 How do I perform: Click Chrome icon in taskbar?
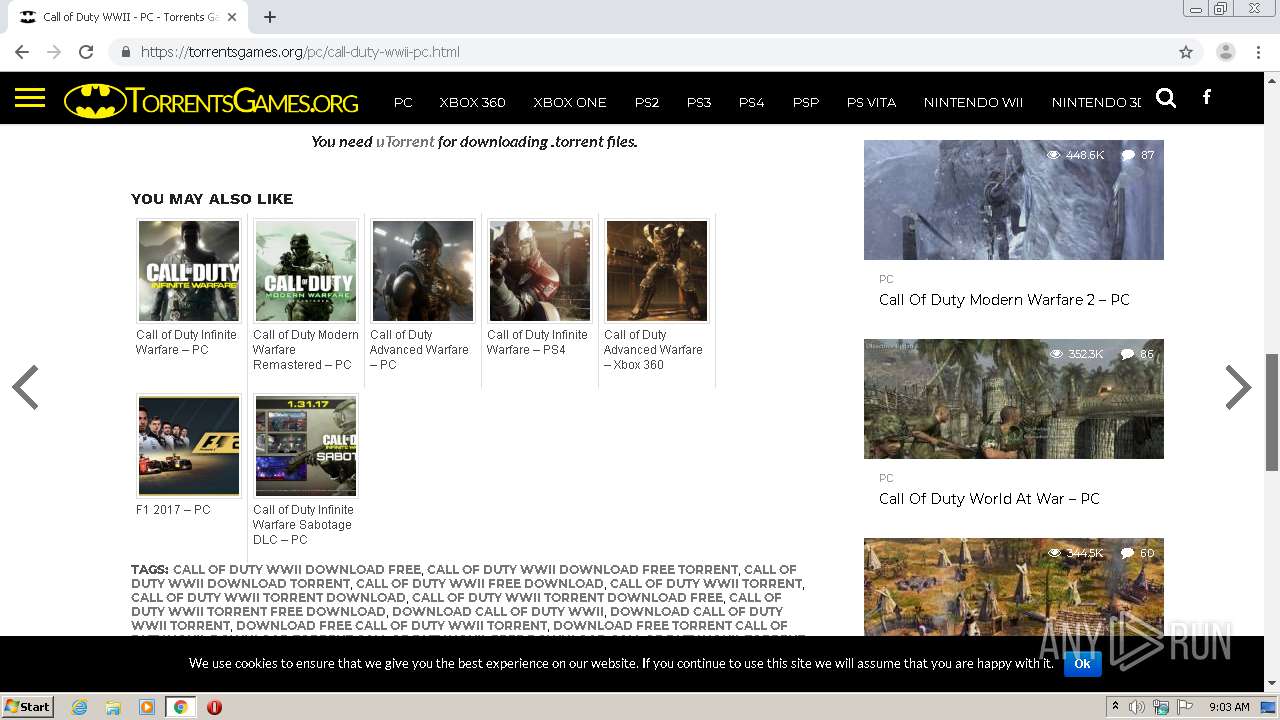pyautogui.click(x=180, y=707)
